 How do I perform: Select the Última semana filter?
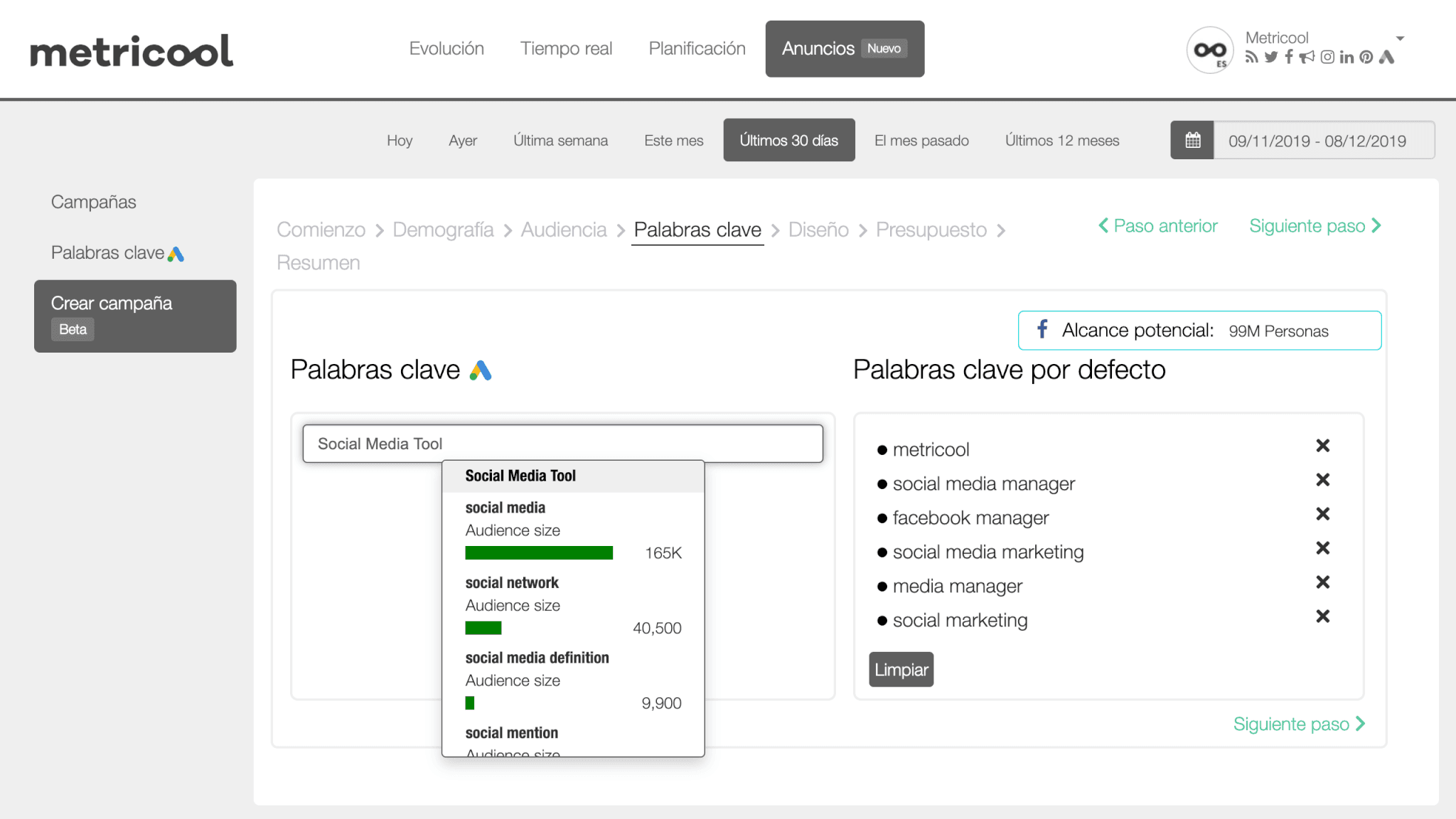[x=560, y=140]
